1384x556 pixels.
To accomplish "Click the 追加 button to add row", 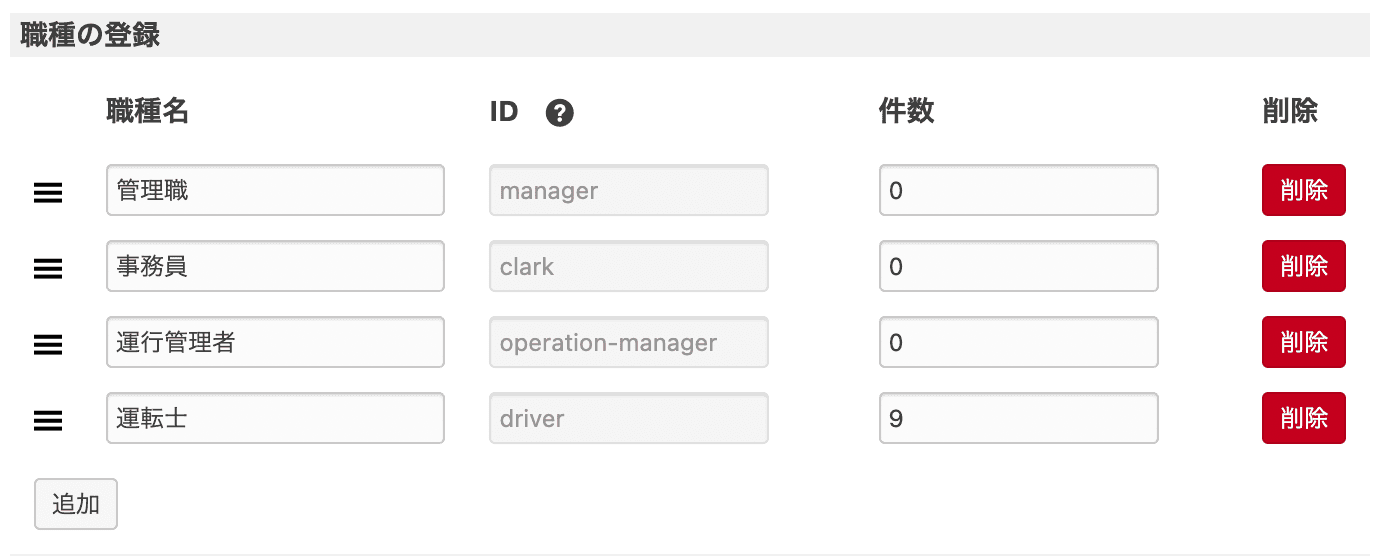I will point(76,504).
